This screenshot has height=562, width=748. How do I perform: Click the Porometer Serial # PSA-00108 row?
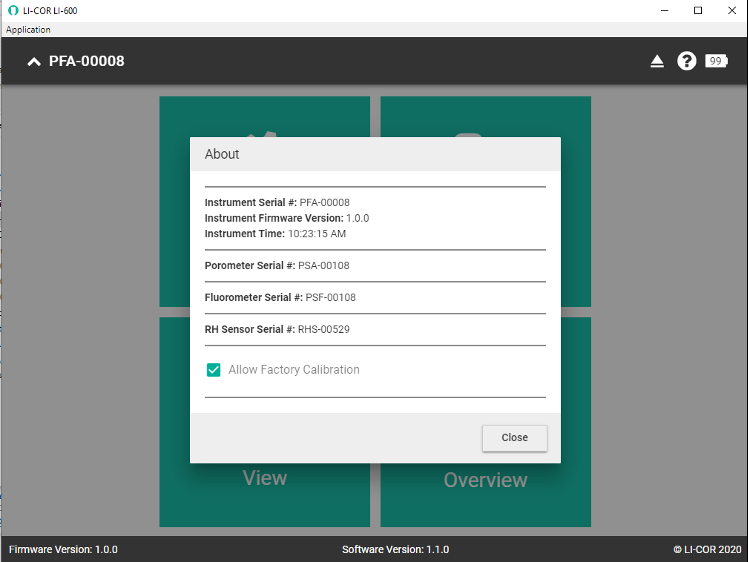(x=277, y=266)
